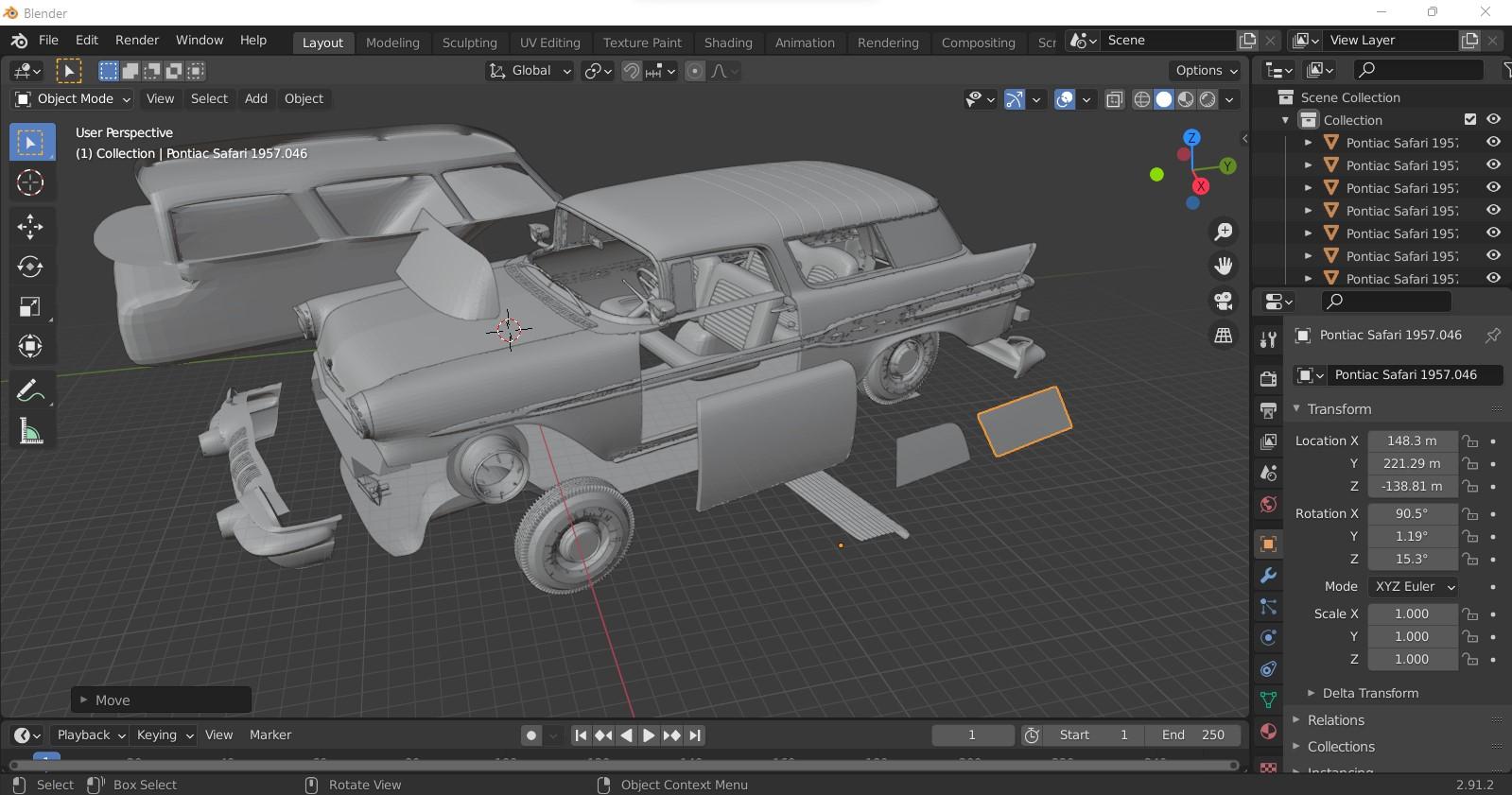
Task: Open the Modifiers wrench tab
Action: (x=1268, y=575)
